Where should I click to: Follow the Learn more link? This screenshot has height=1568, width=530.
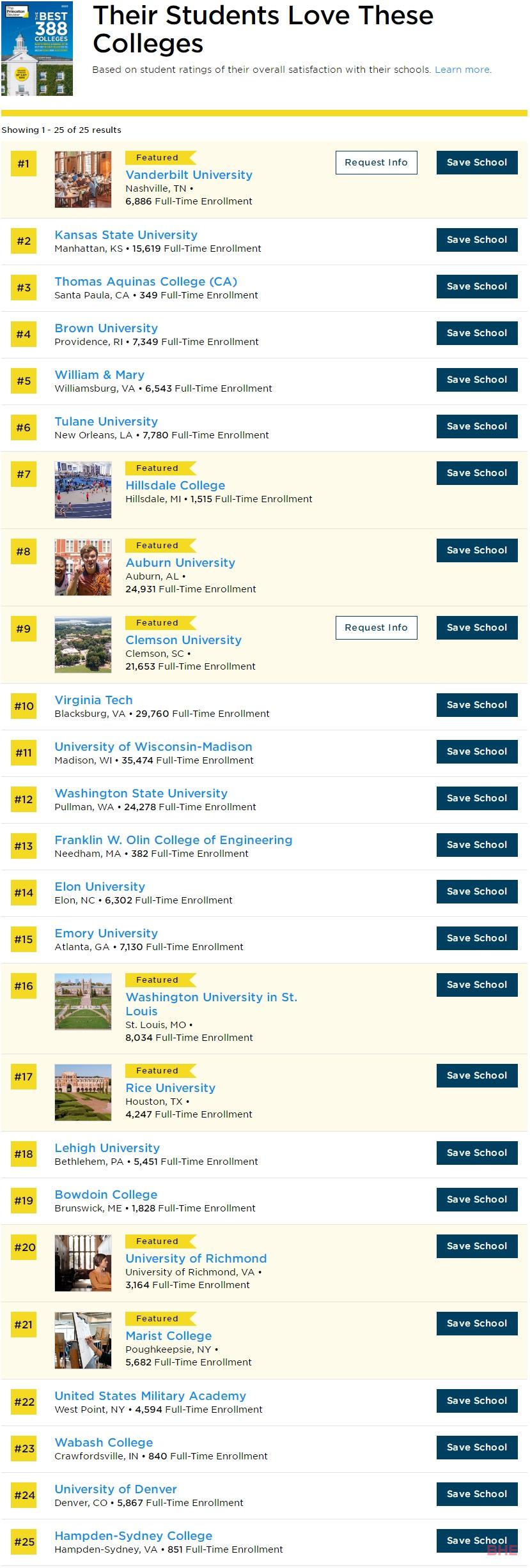coord(463,70)
